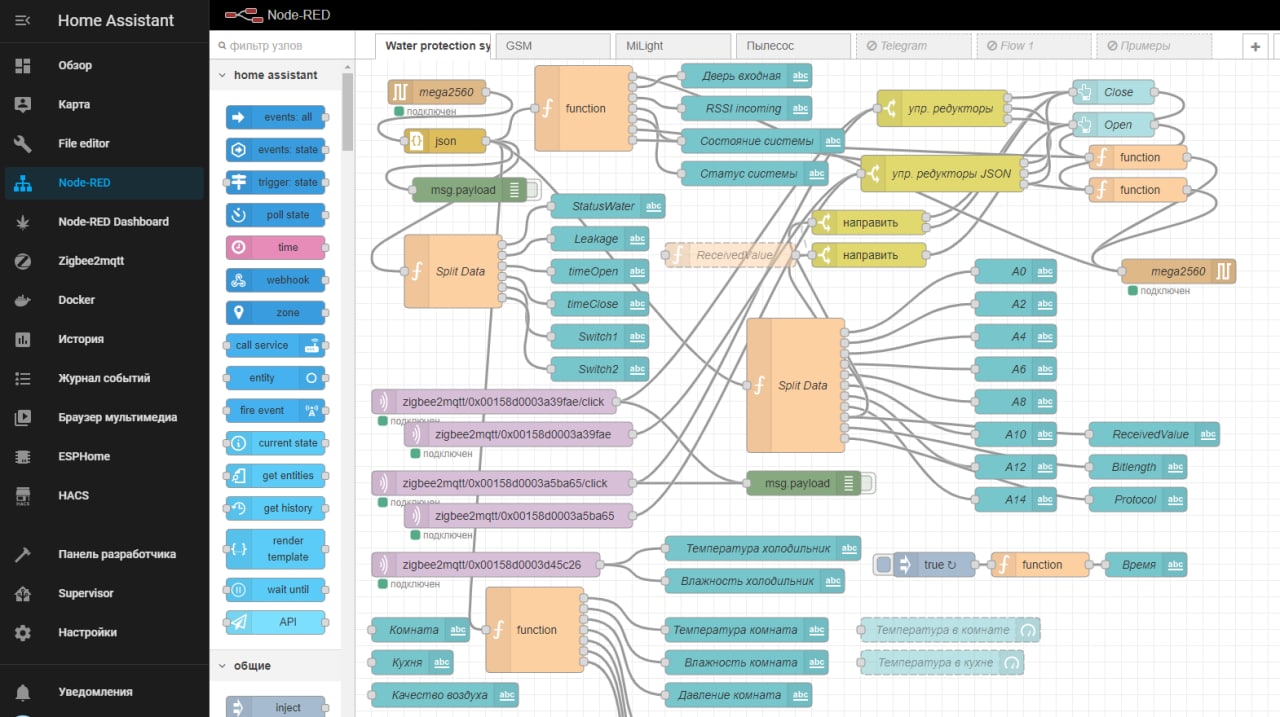Trigger the 'true' inject node button
1280x717 pixels.
coord(883,565)
